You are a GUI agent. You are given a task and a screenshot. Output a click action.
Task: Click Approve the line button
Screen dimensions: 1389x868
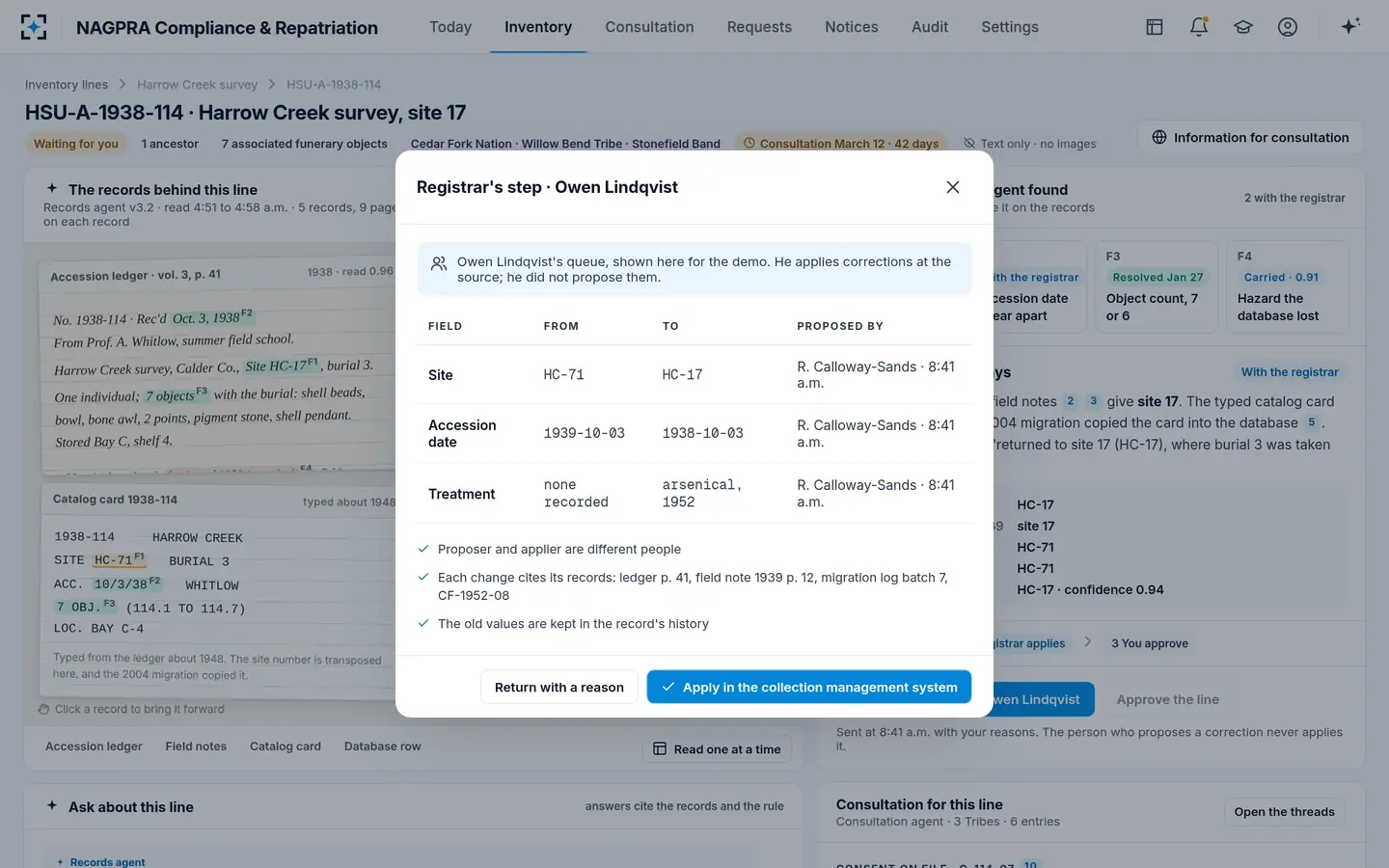(1167, 699)
